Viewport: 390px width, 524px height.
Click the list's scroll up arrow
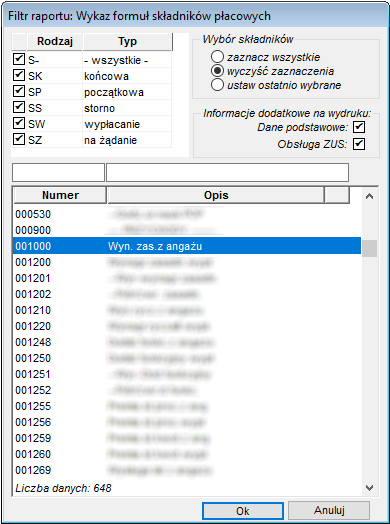tap(369, 196)
